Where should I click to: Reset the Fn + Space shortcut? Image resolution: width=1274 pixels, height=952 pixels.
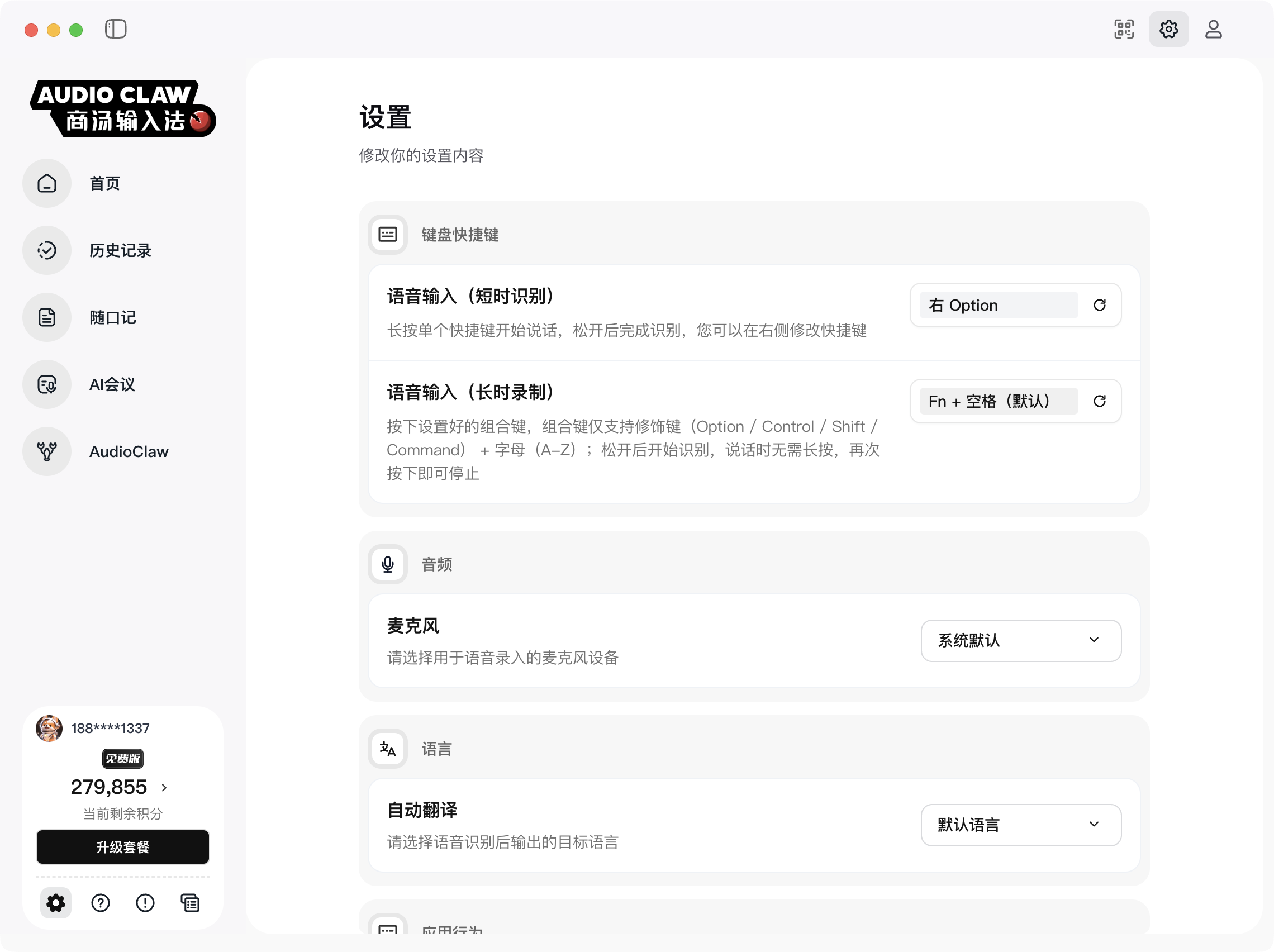pyautogui.click(x=1099, y=401)
